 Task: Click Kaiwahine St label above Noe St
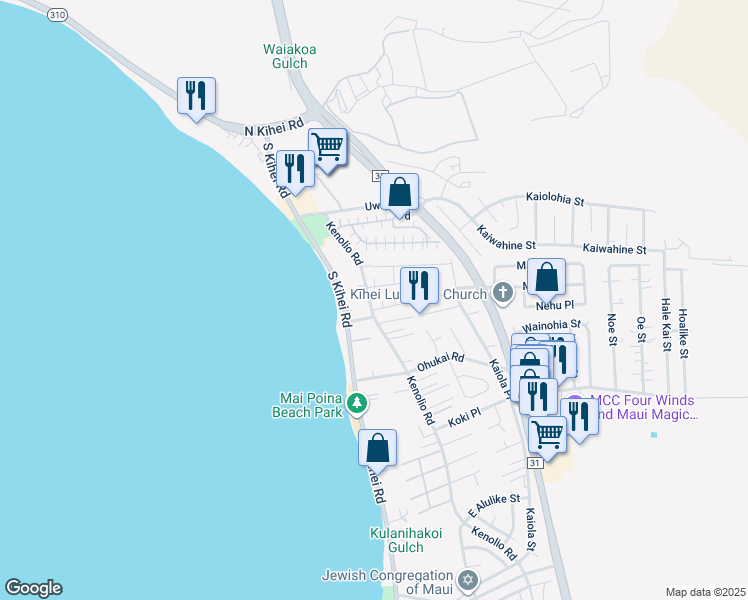coord(614,248)
